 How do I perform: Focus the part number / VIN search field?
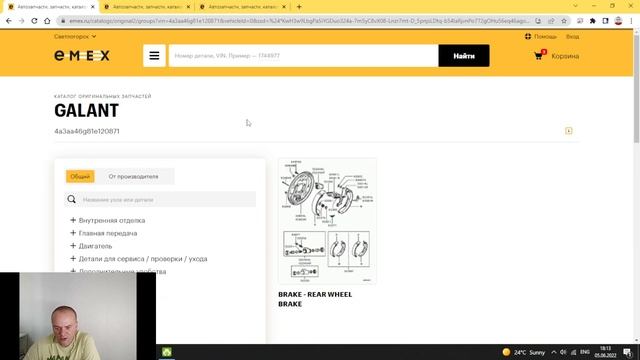(x=304, y=56)
